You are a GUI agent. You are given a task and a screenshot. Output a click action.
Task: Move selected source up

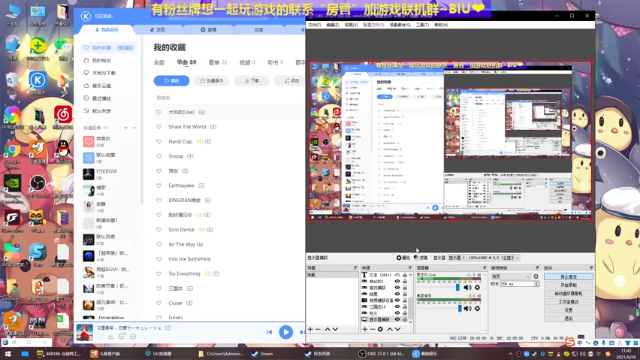pos(390,329)
